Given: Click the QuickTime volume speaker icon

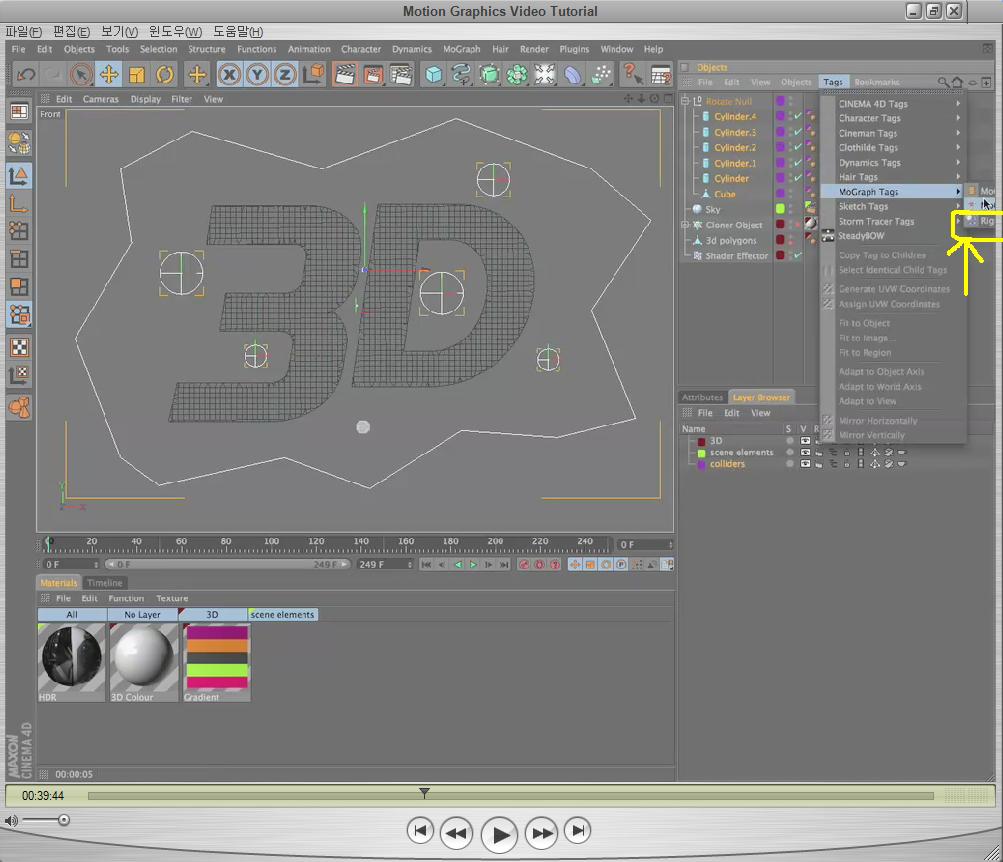Looking at the screenshot, I should click(x=10, y=820).
